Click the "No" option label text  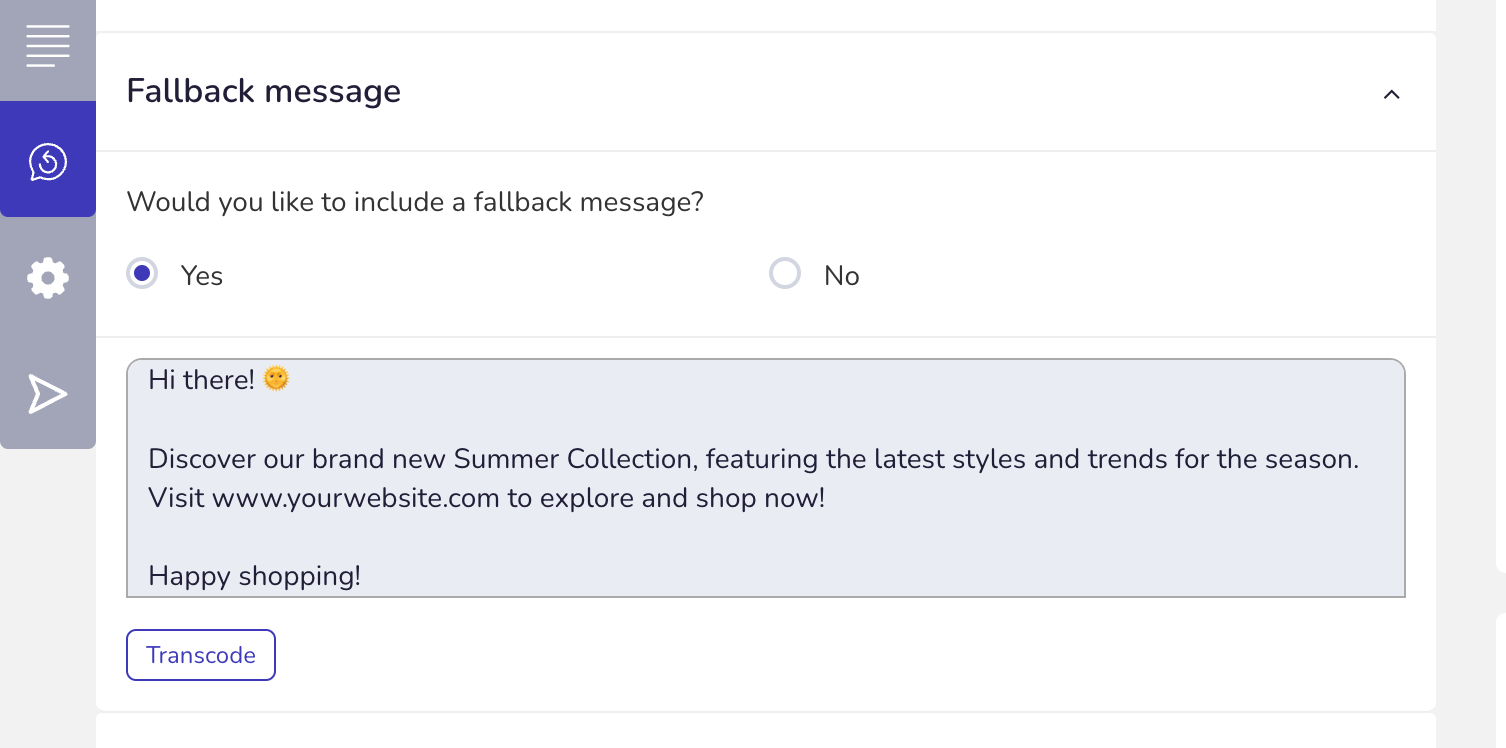(842, 276)
